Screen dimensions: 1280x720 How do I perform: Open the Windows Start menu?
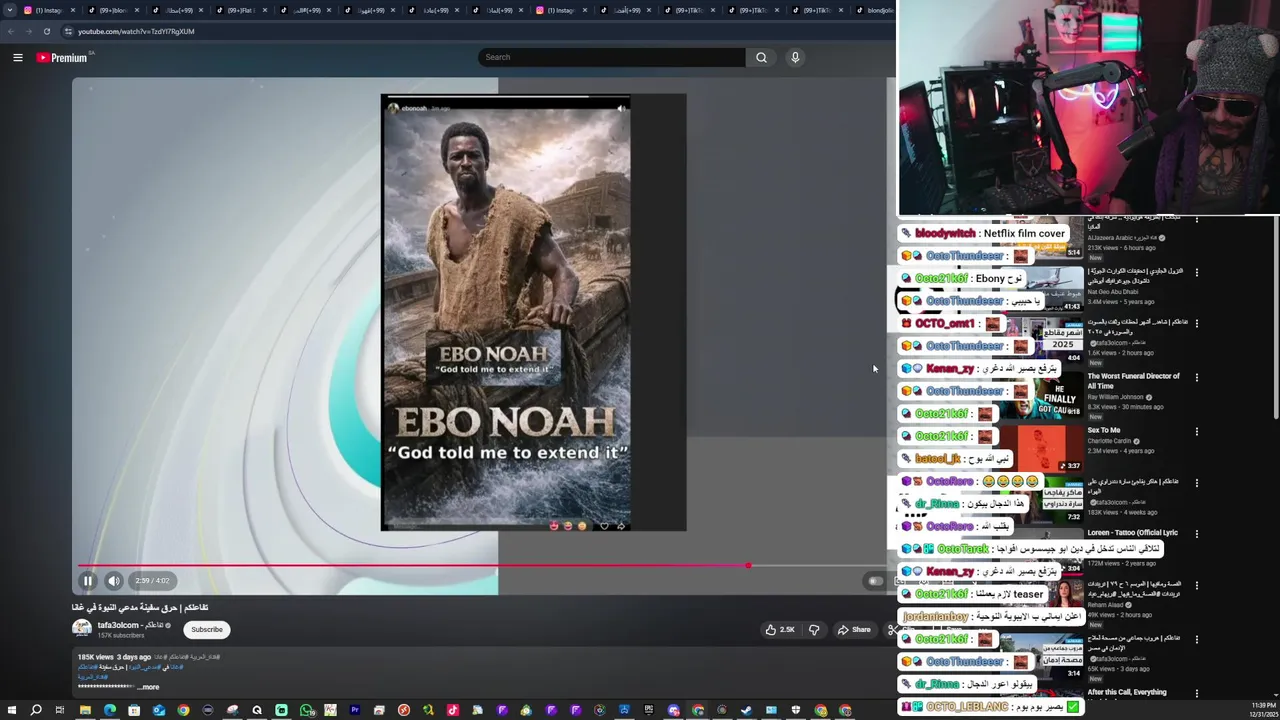click(x=11, y=710)
